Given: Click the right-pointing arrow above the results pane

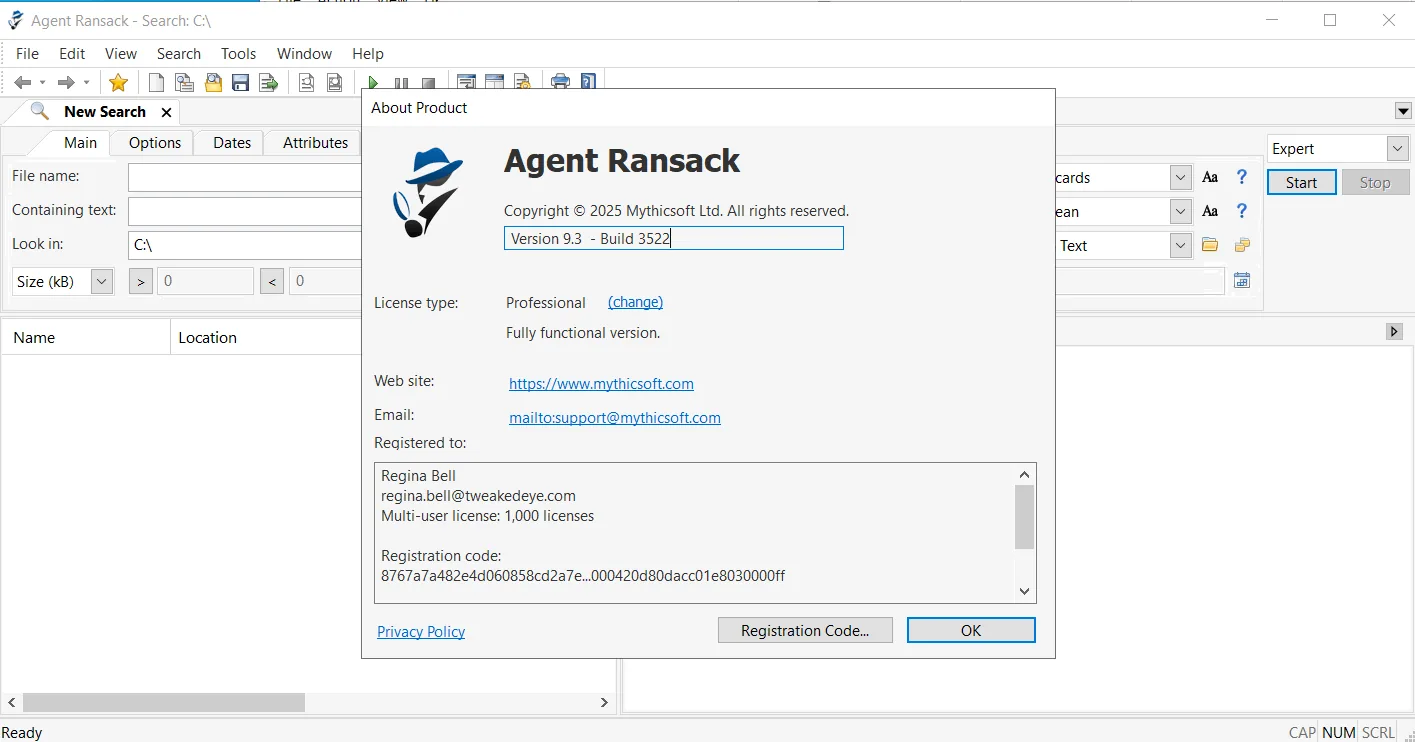Looking at the screenshot, I should click(x=1394, y=332).
